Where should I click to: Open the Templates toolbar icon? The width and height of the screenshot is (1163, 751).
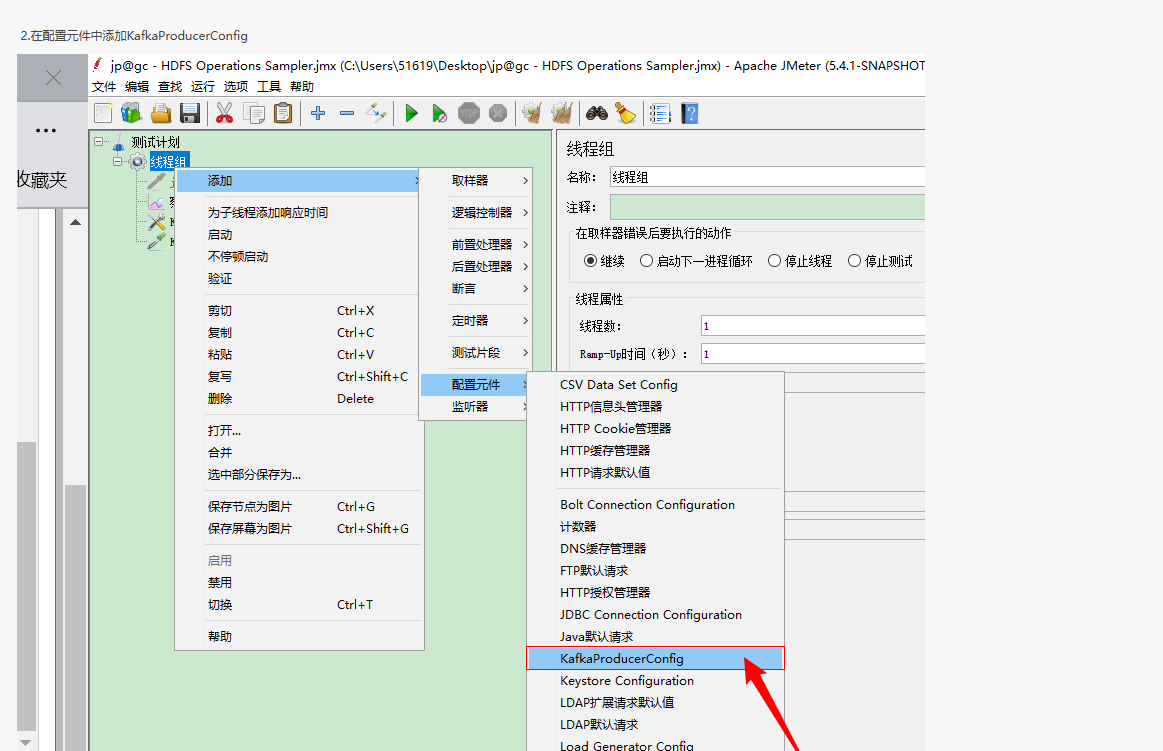pyautogui.click(x=131, y=113)
